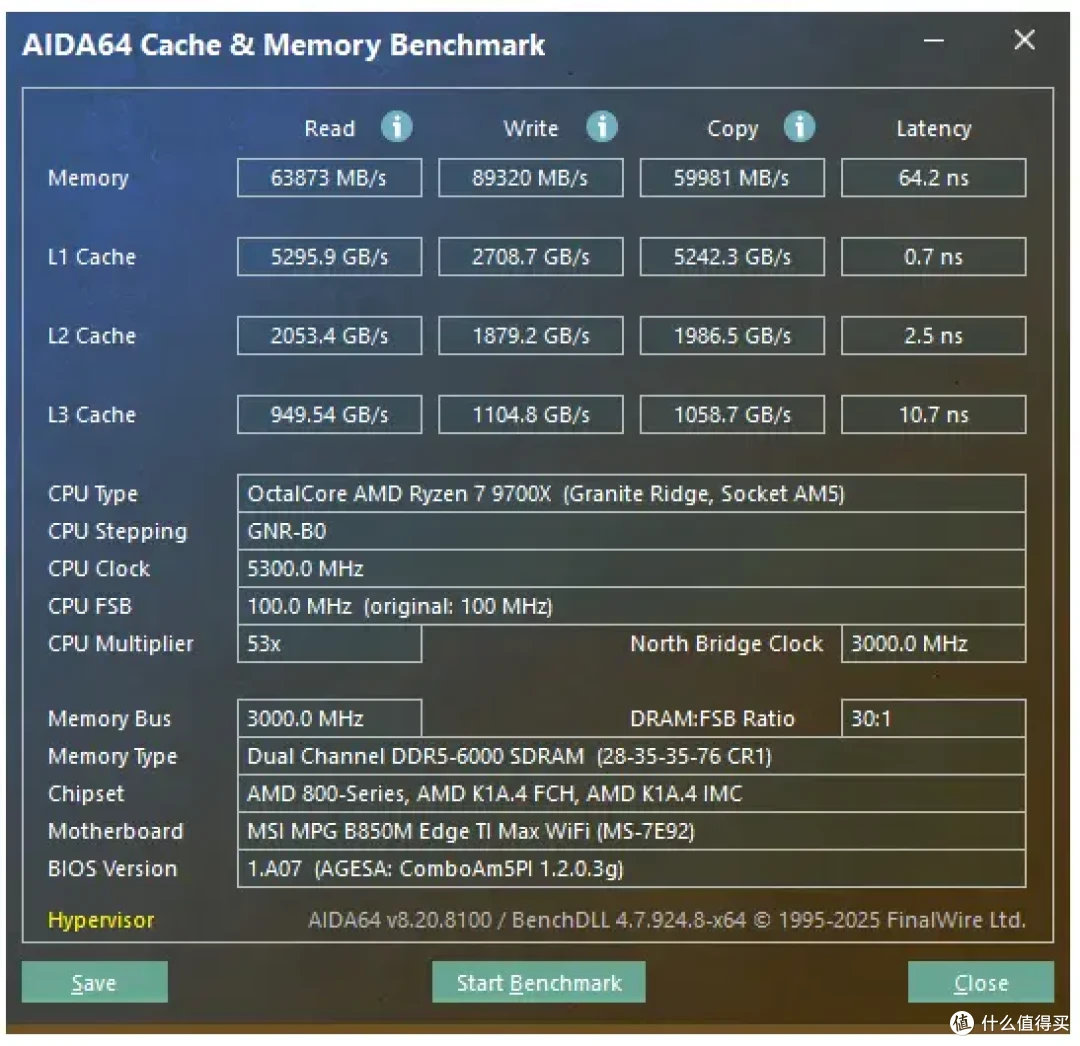Click the BIOS Version label
1080x1046 pixels.
(x=112, y=868)
